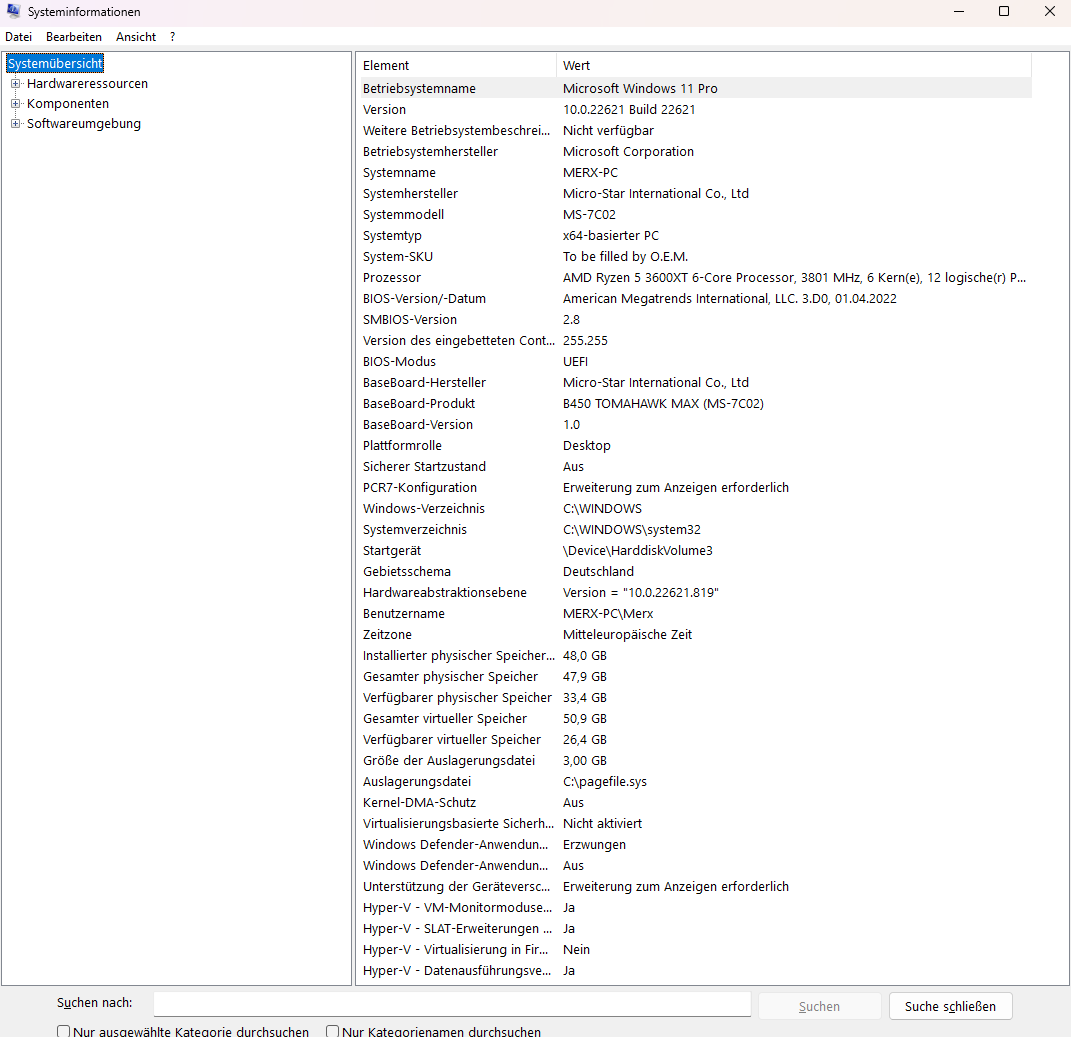Open the Ansicht menu

pyautogui.click(x=136, y=37)
